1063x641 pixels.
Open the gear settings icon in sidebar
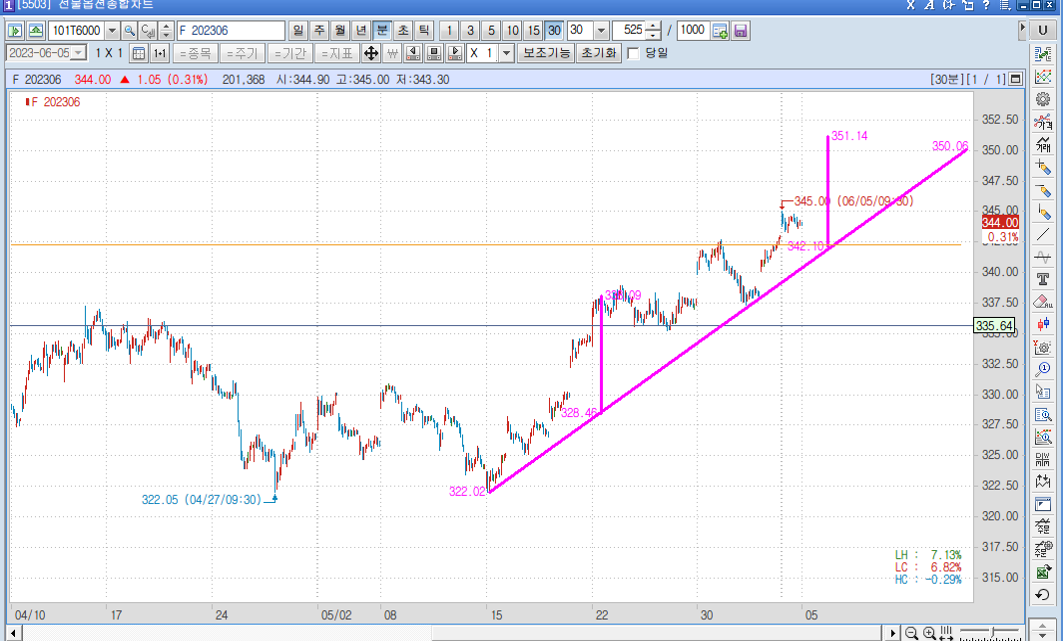click(x=1043, y=99)
